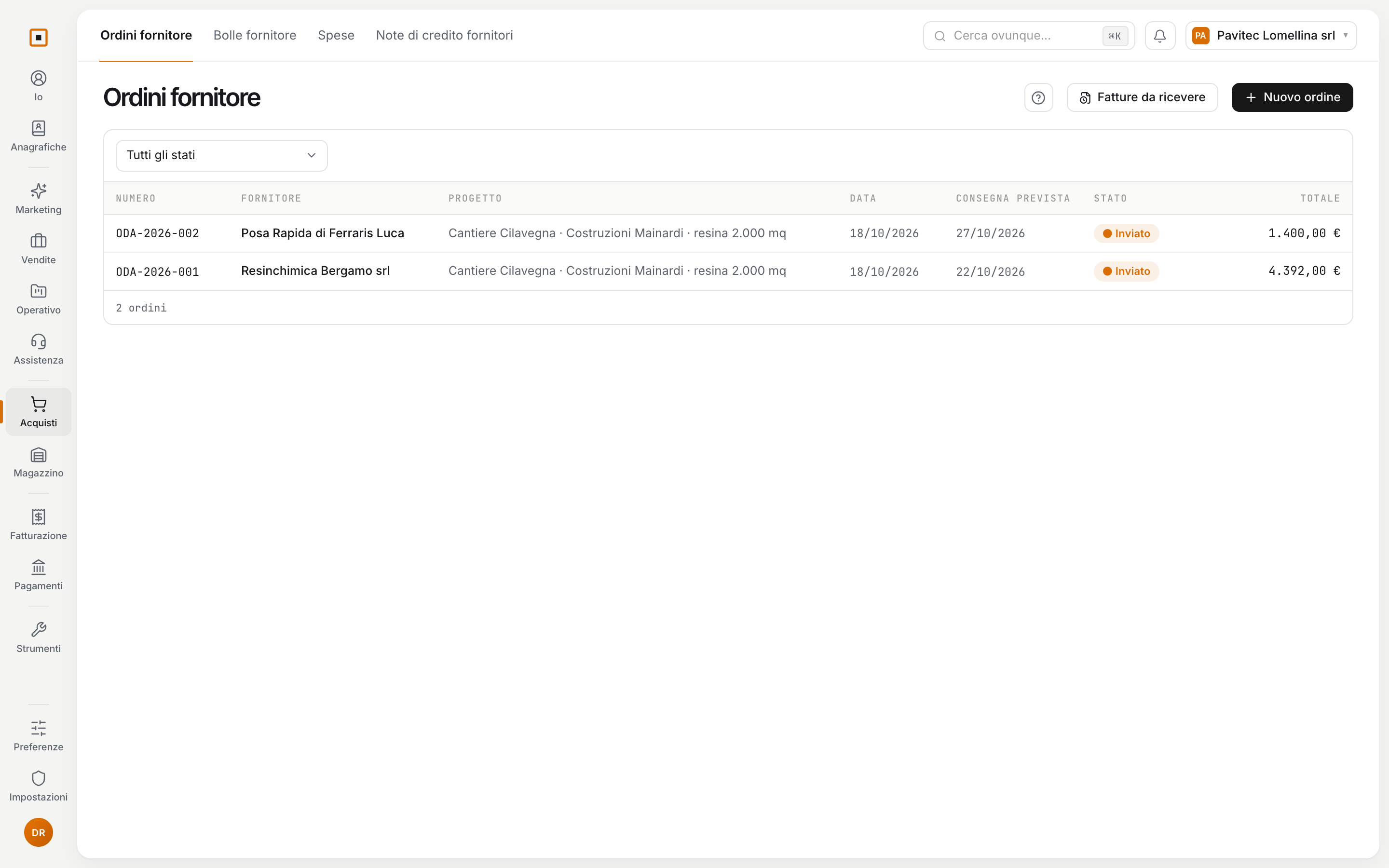Click supplier Resinchimica Bergamo srl
Image resolution: width=1389 pixels, height=868 pixels.
point(315,271)
